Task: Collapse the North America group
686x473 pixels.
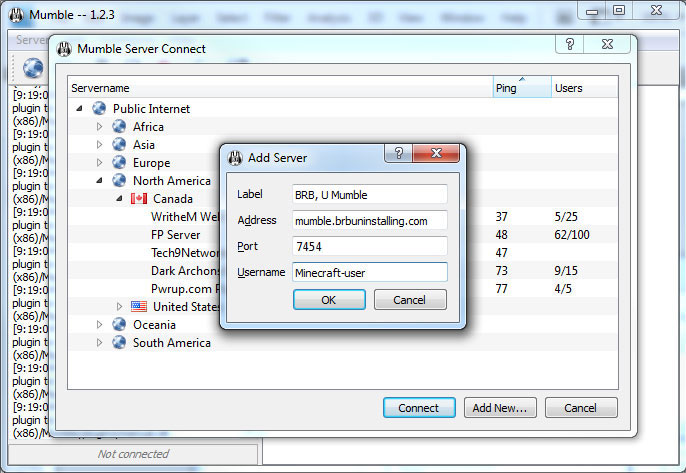Action: click(99, 180)
